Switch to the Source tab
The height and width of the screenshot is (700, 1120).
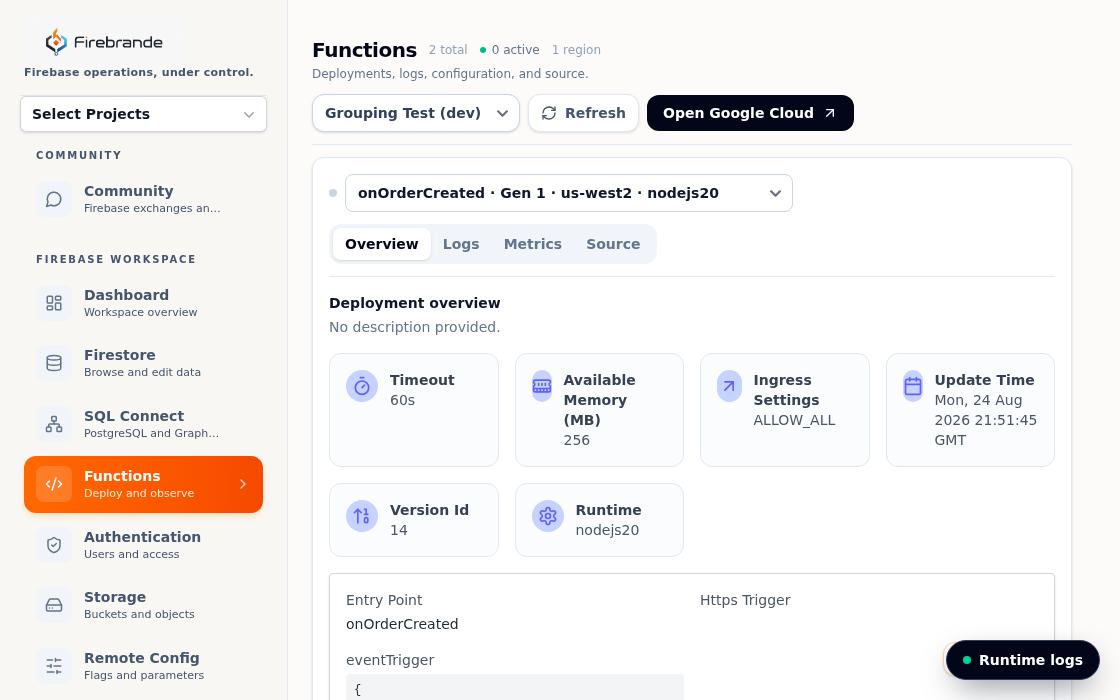(613, 244)
